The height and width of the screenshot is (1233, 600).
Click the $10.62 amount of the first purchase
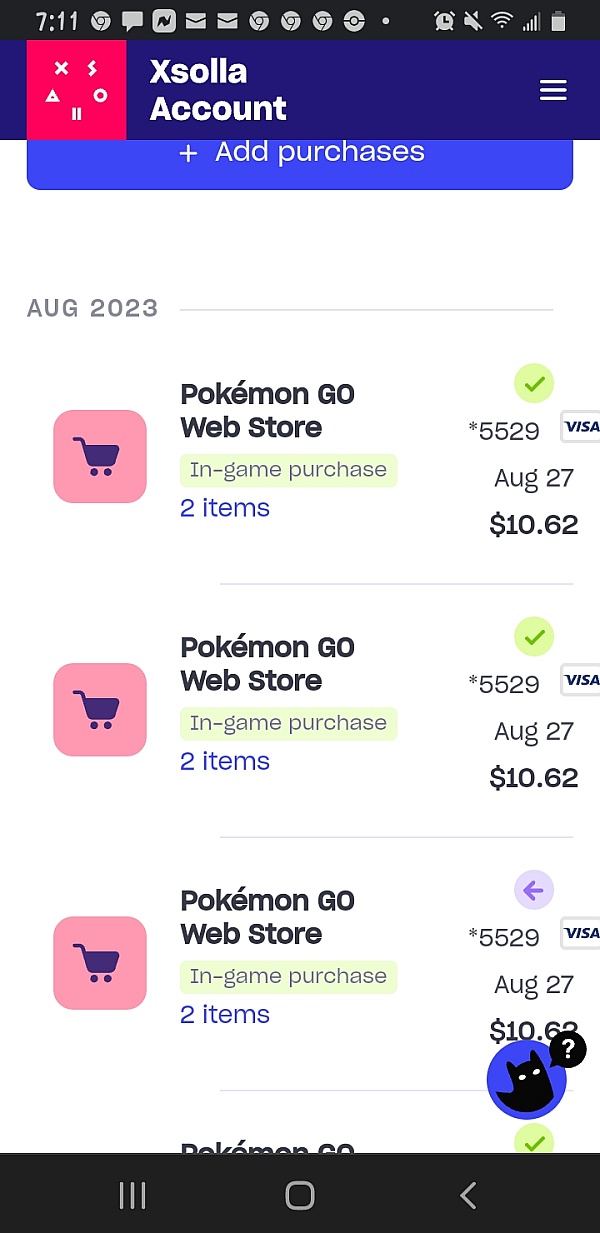click(533, 524)
